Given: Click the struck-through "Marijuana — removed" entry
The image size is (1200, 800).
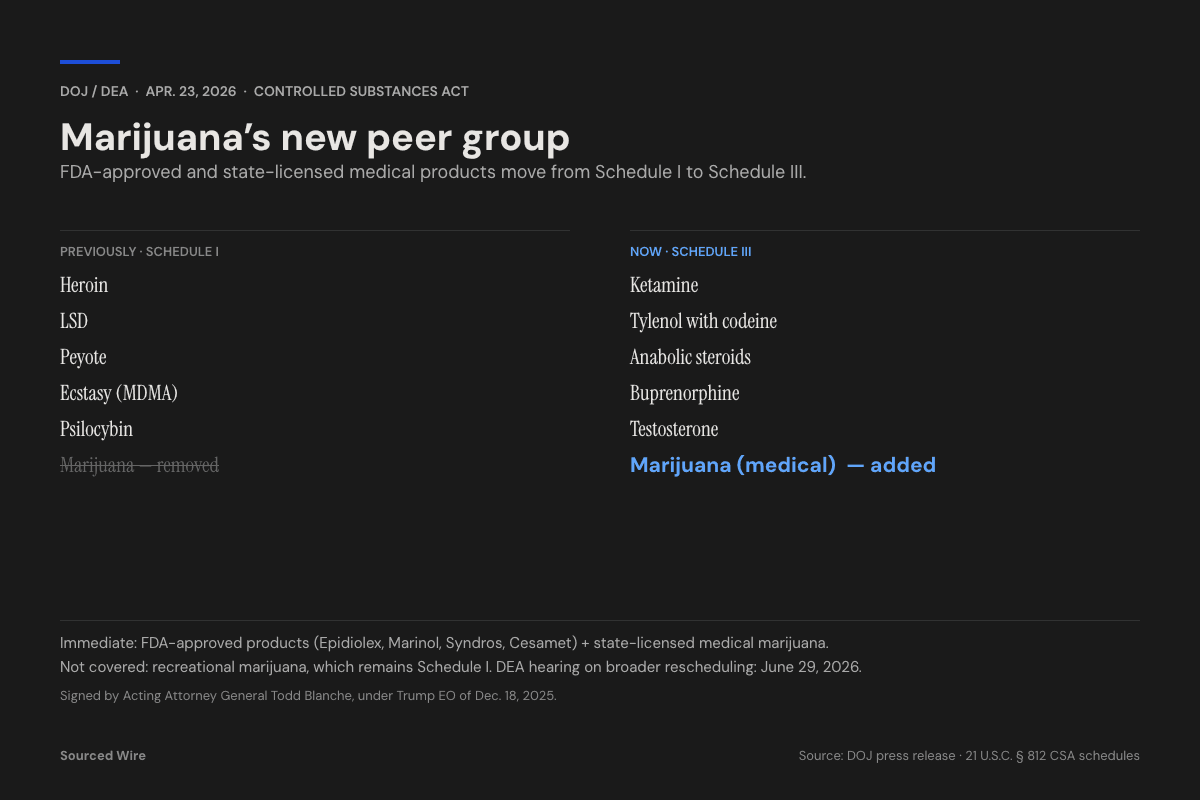Looking at the screenshot, I should pyautogui.click(x=139, y=465).
